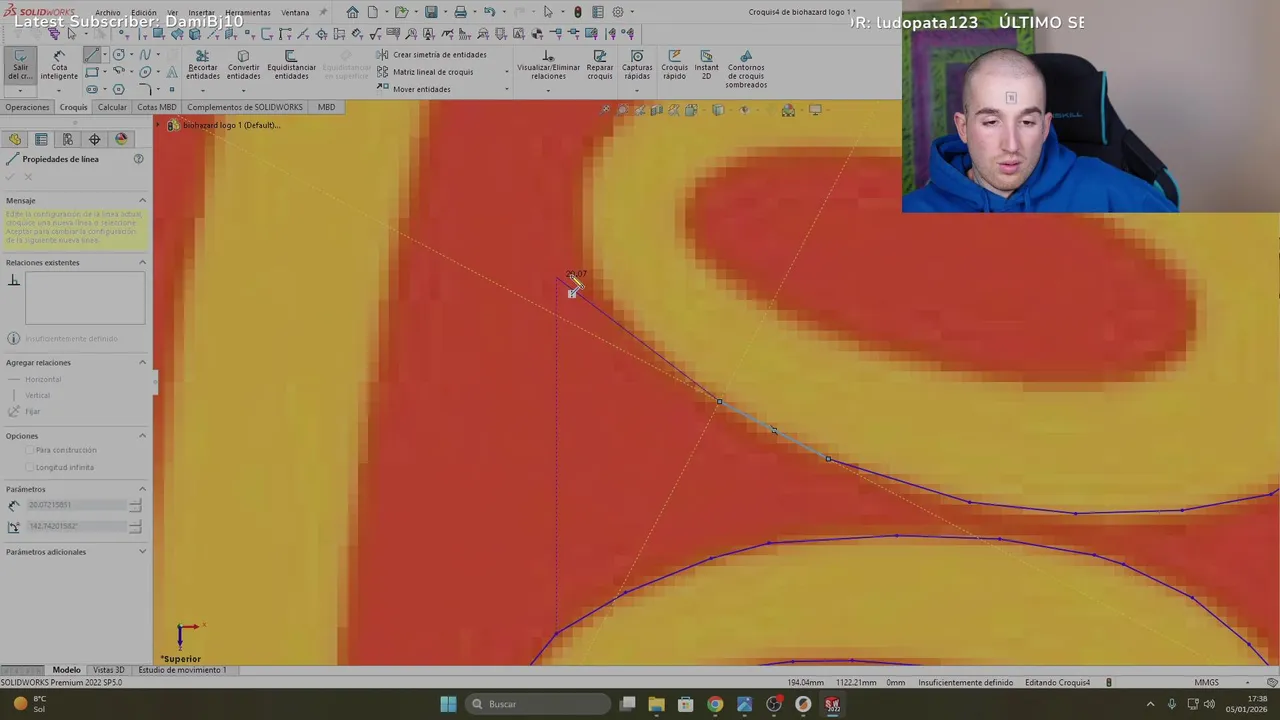The width and height of the screenshot is (1280, 720).
Task: Open the DisplayManager tab icon
Action: (121, 139)
